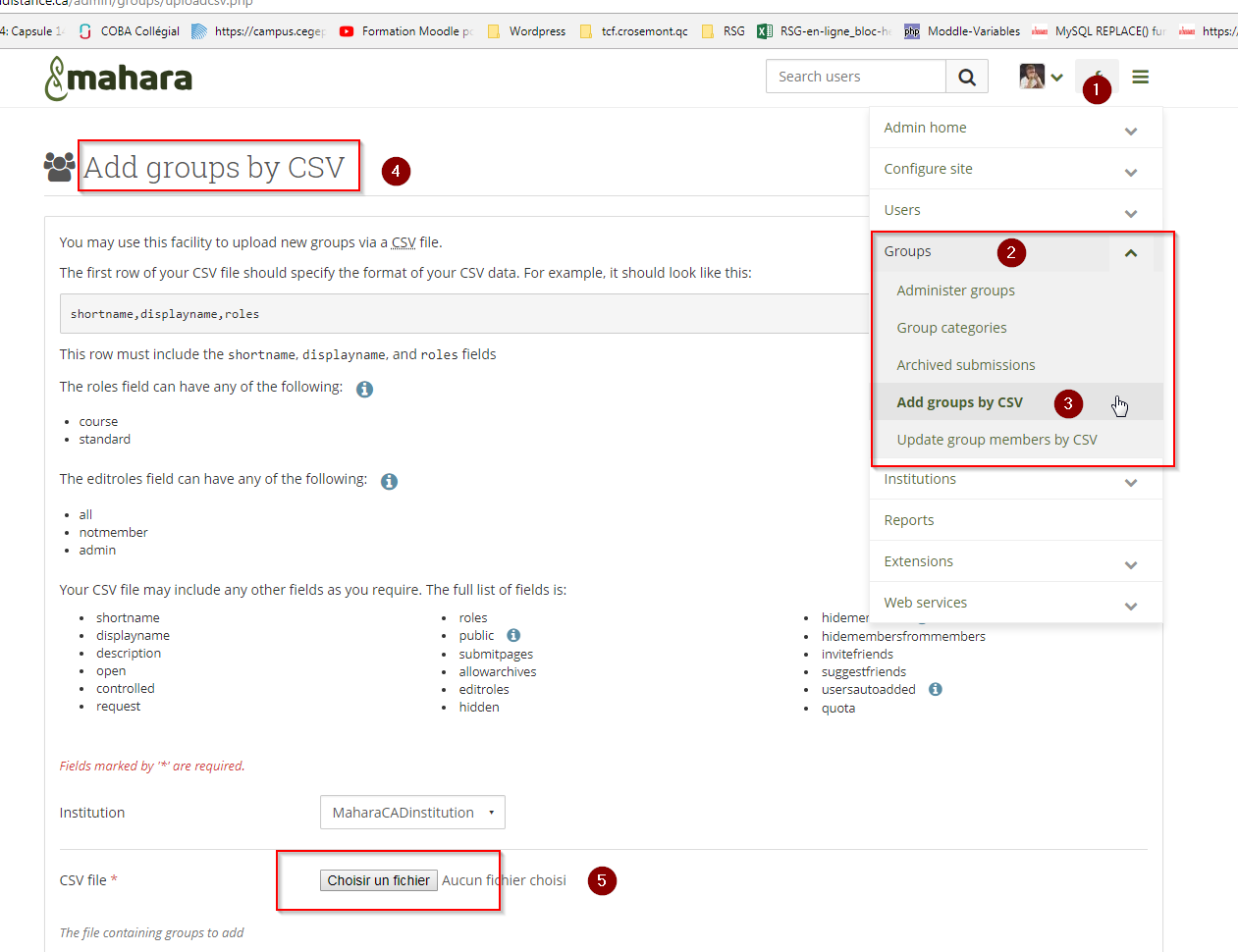
Task: Expand the Admin home menu section
Action: pos(1131,130)
